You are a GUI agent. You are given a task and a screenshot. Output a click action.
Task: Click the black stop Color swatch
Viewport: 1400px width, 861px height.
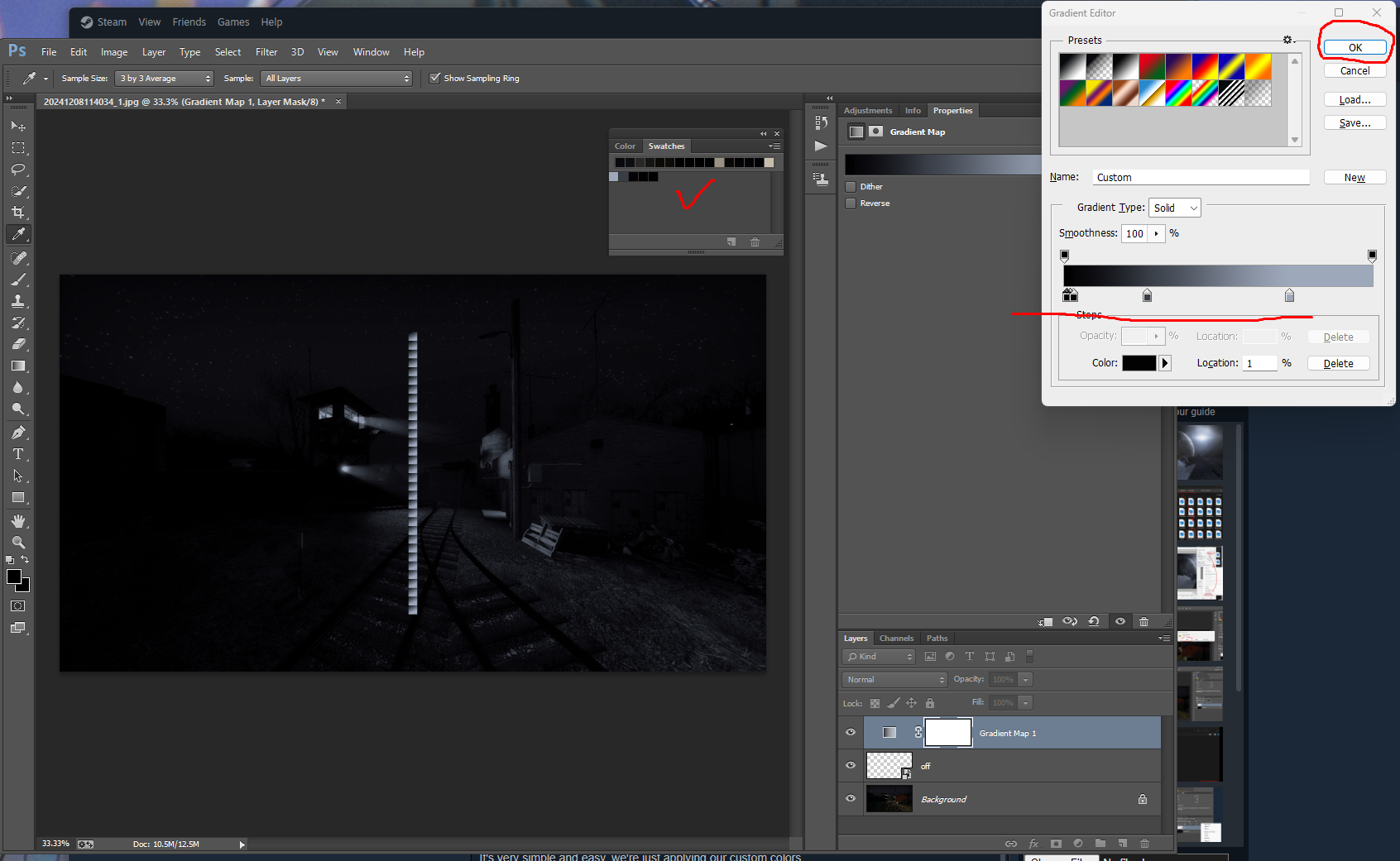(x=1139, y=363)
